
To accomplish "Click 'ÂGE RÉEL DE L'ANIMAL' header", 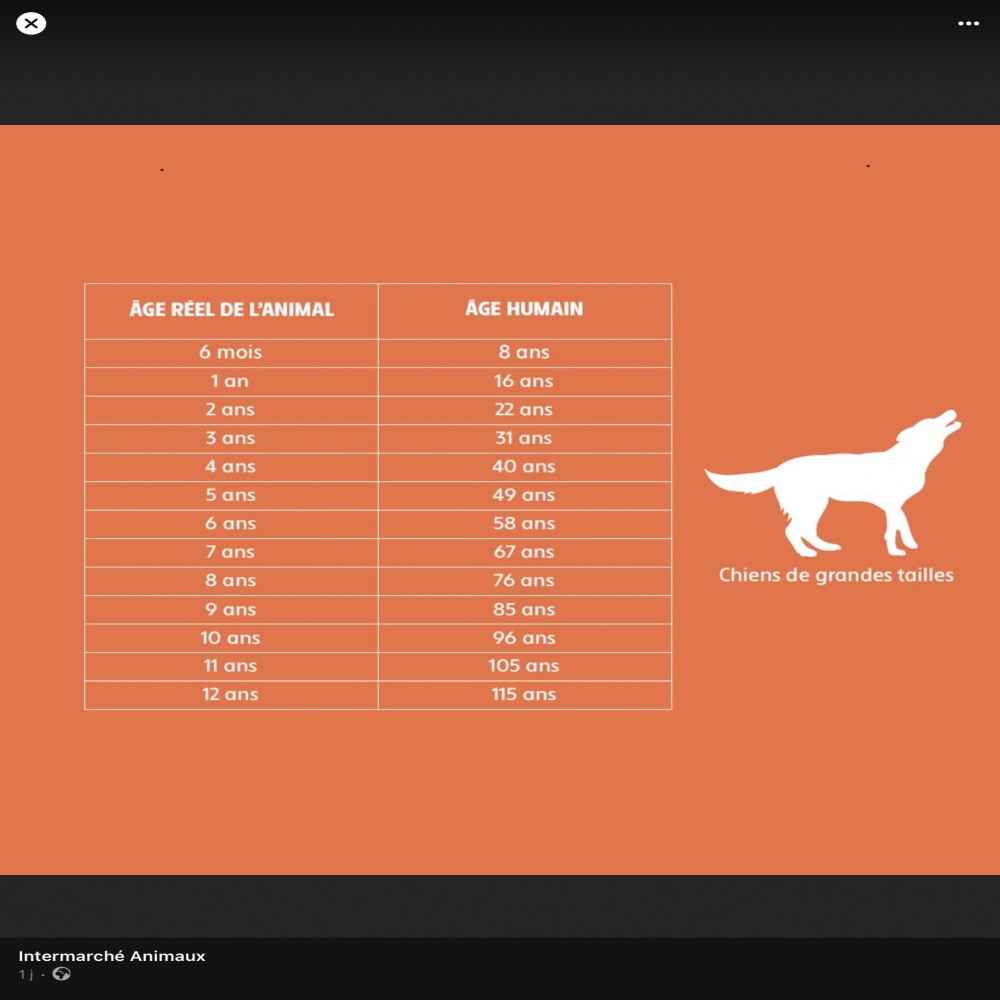I will coord(232,311).
